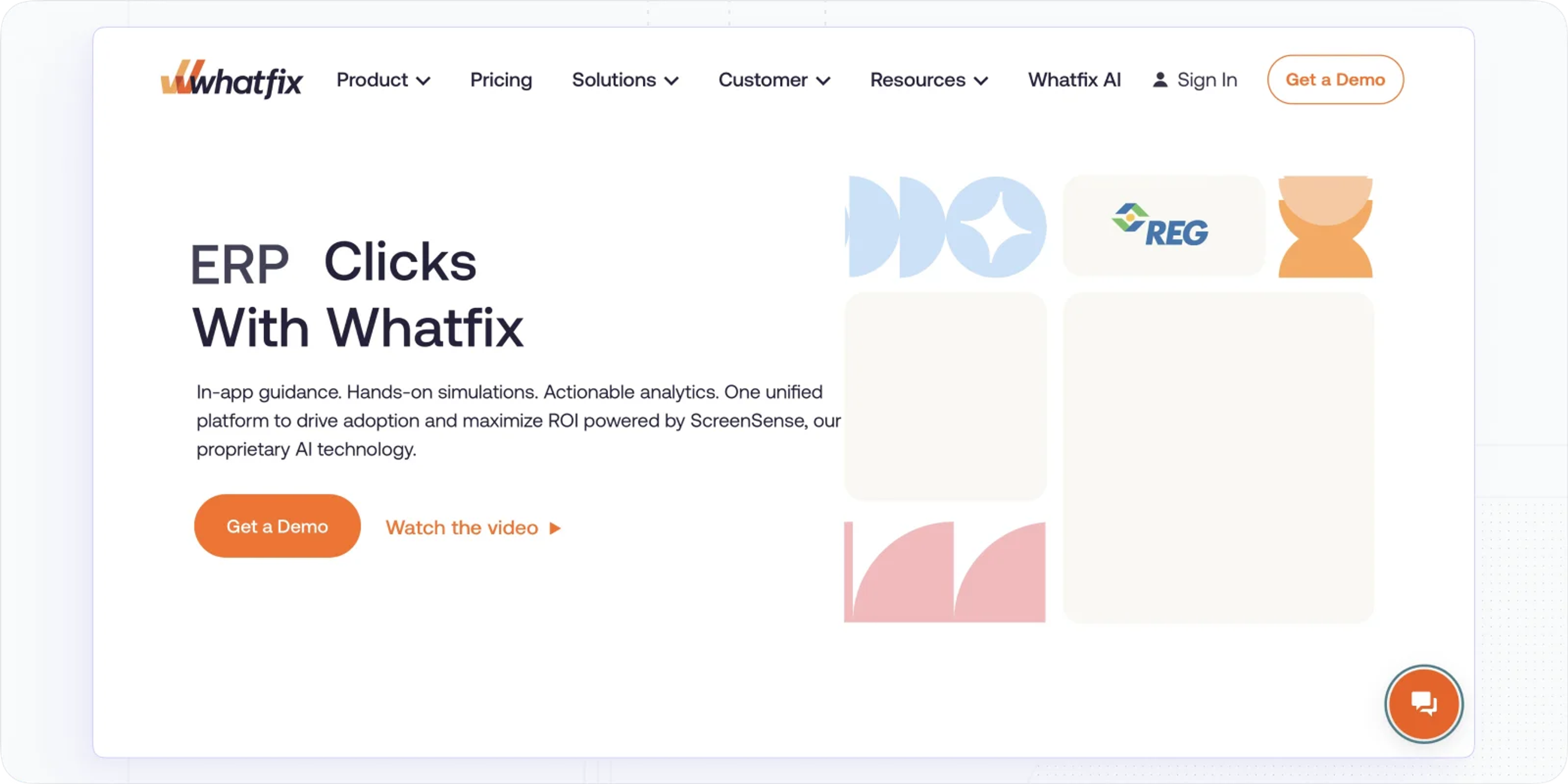Expand the Resources menu chevron

click(980, 81)
